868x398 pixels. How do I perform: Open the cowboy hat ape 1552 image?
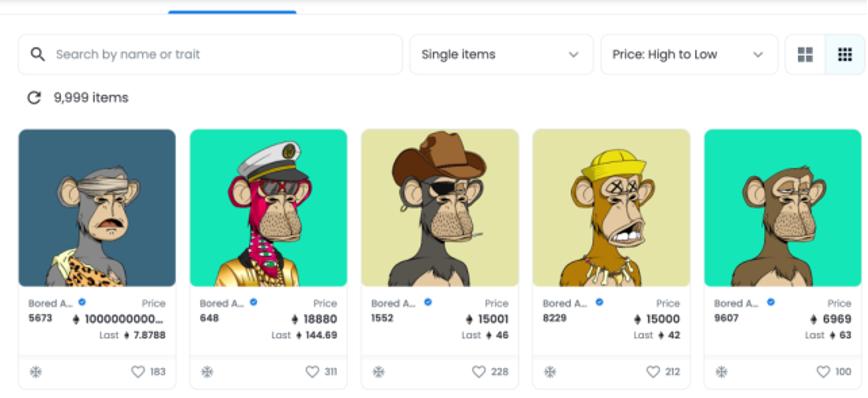click(440, 208)
